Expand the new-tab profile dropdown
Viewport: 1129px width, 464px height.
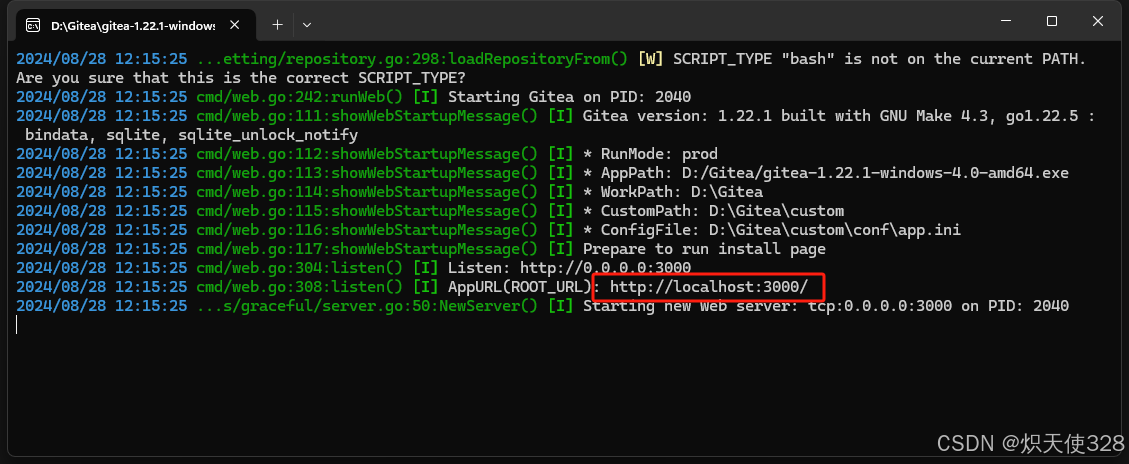coord(307,24)
